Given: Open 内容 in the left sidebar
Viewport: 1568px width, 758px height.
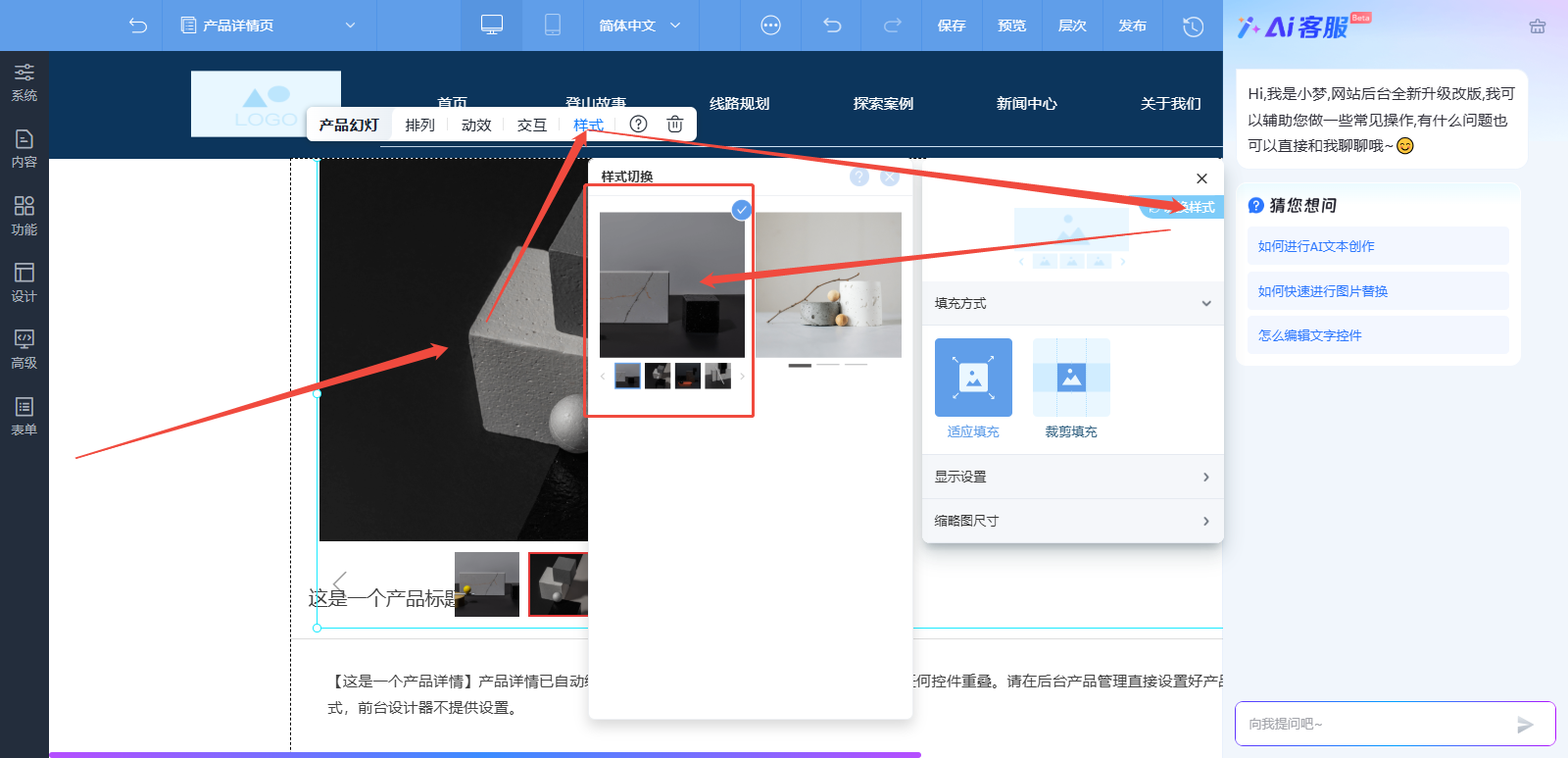Looking at the screenshot, I should pyautogui.click(x=24, y=149).
